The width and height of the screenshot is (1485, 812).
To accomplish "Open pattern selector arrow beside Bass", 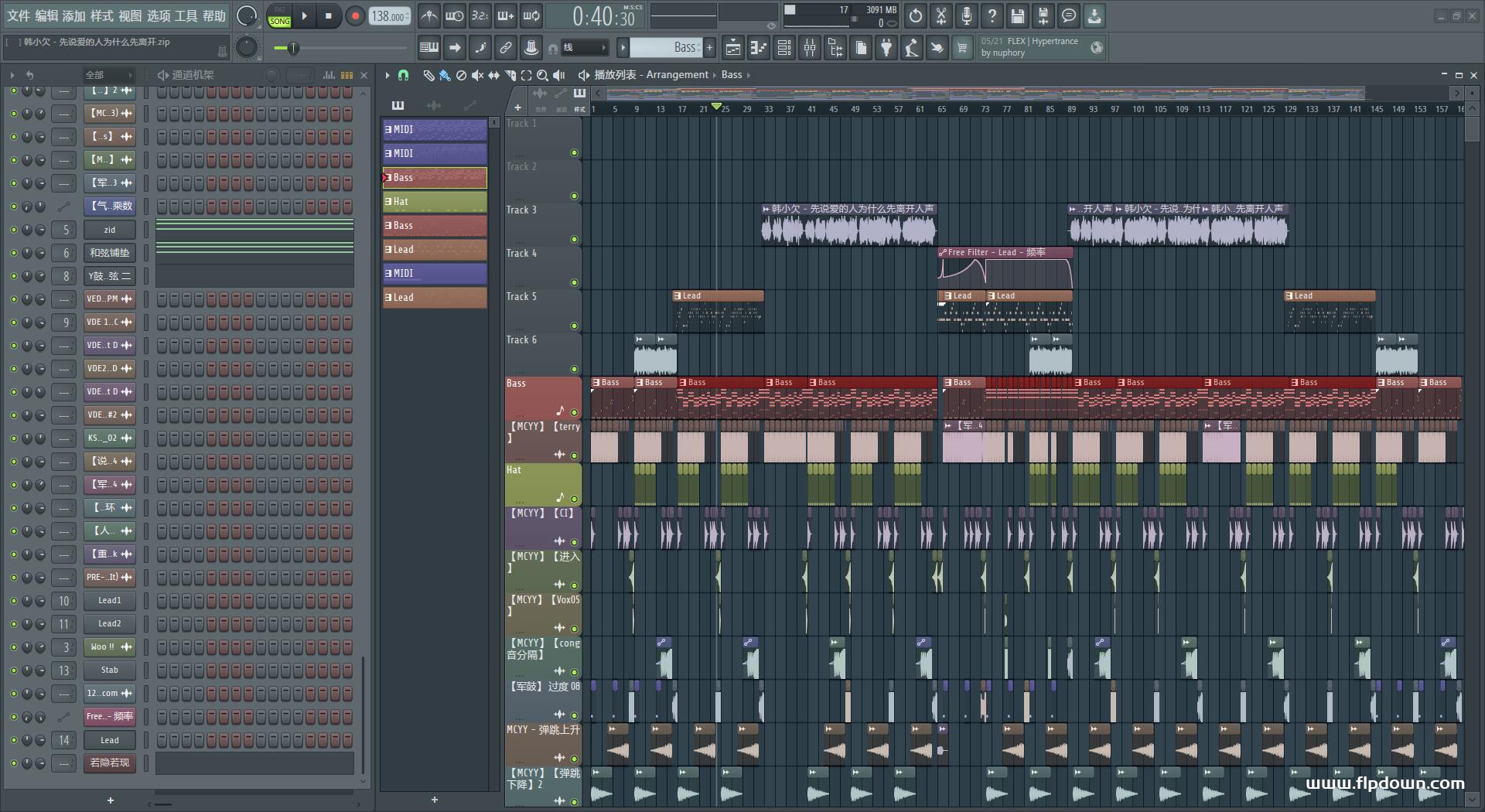I will tap(623, 48).
